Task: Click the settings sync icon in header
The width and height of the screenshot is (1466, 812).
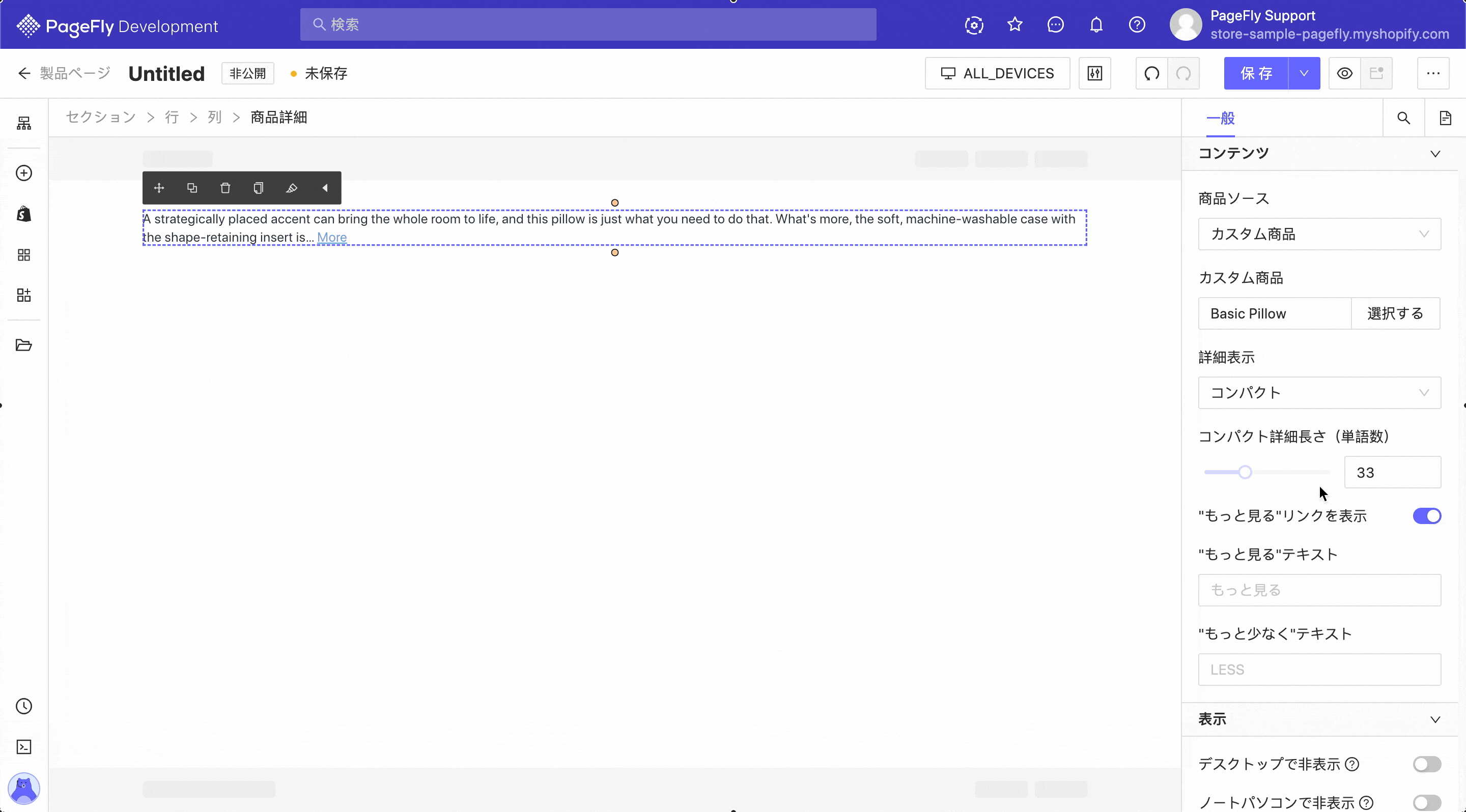Action: point(974,25)
